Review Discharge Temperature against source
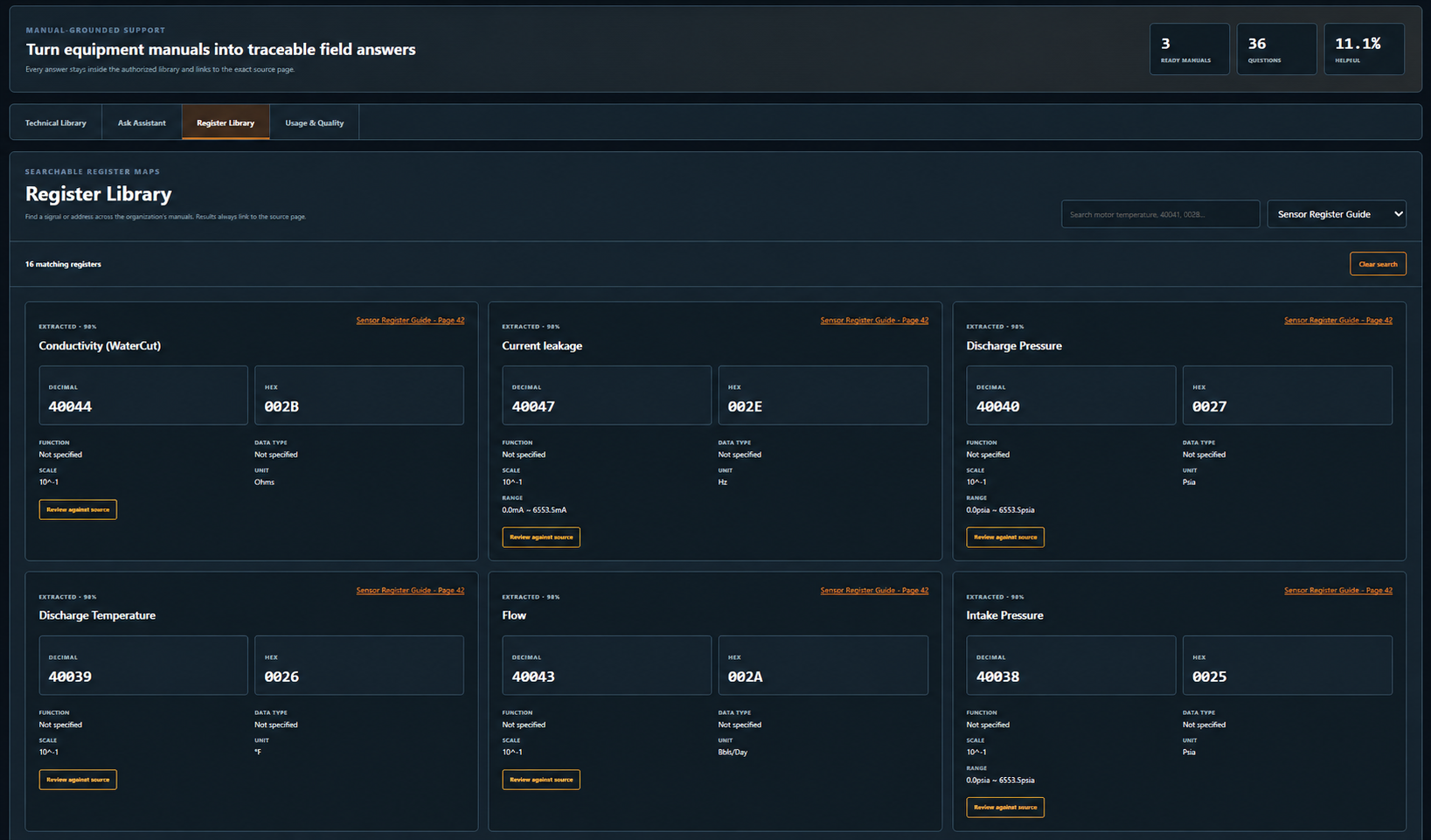 point(78,780)
